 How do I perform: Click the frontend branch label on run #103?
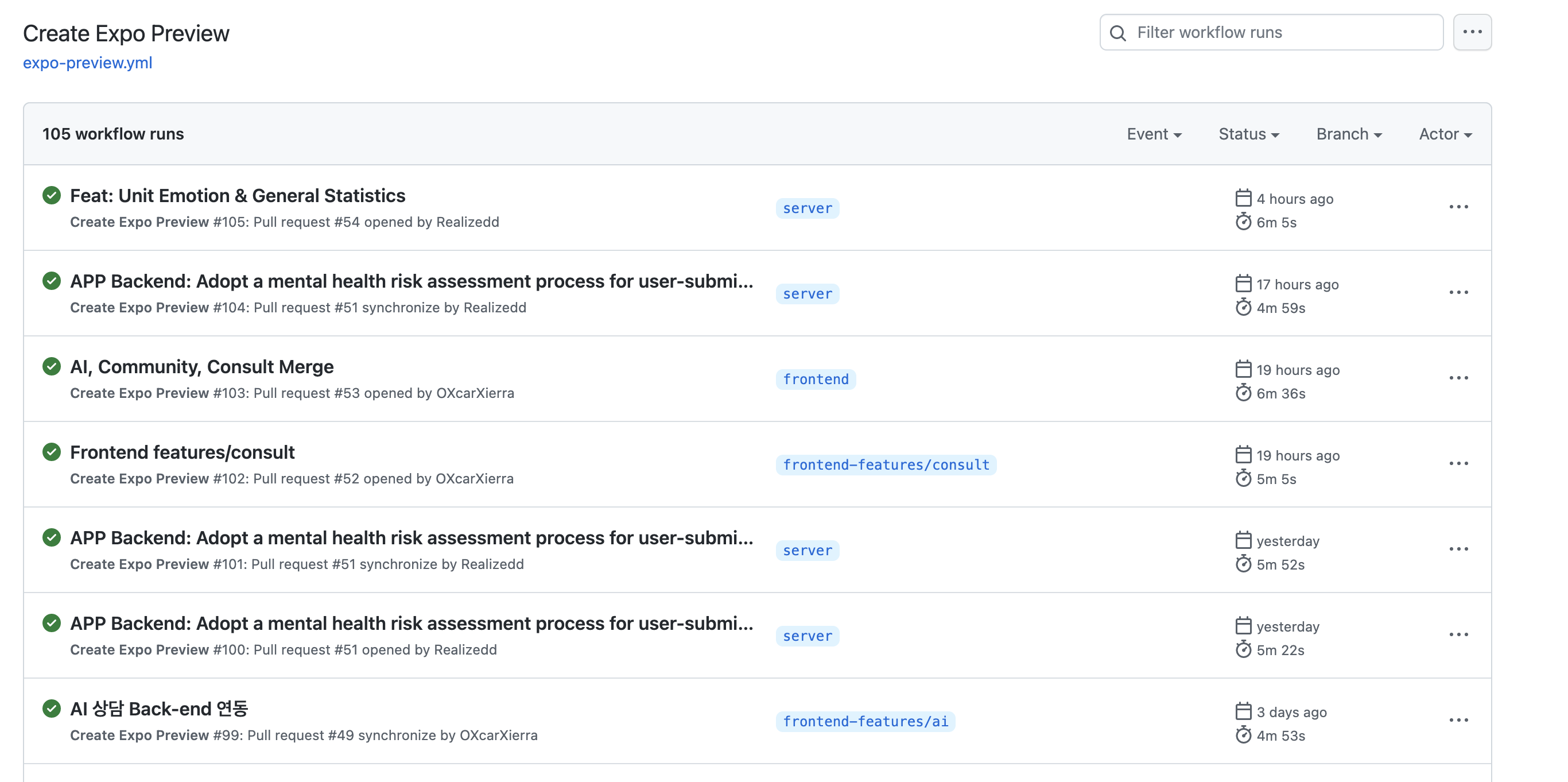click(x=816, y=380)
